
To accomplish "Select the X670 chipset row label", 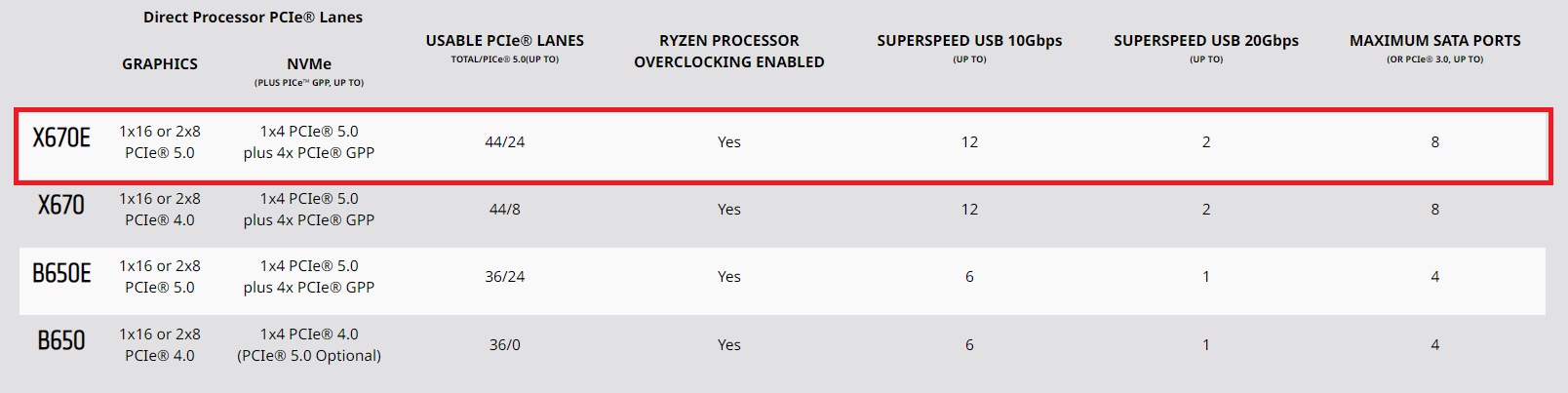I will tap(61, 206).
